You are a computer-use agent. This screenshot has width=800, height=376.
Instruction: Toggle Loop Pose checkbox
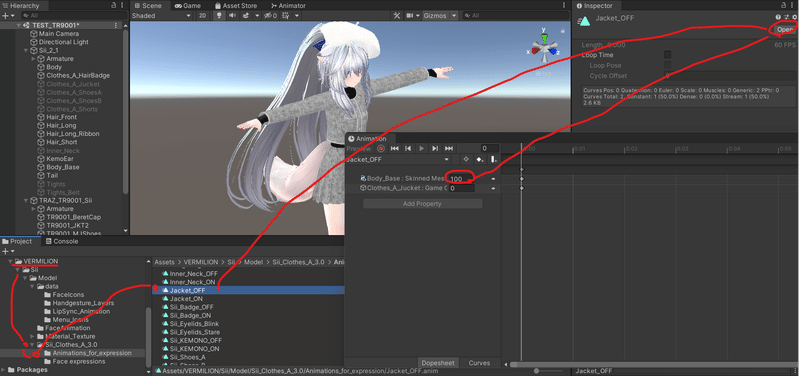[x=667, y=65]
